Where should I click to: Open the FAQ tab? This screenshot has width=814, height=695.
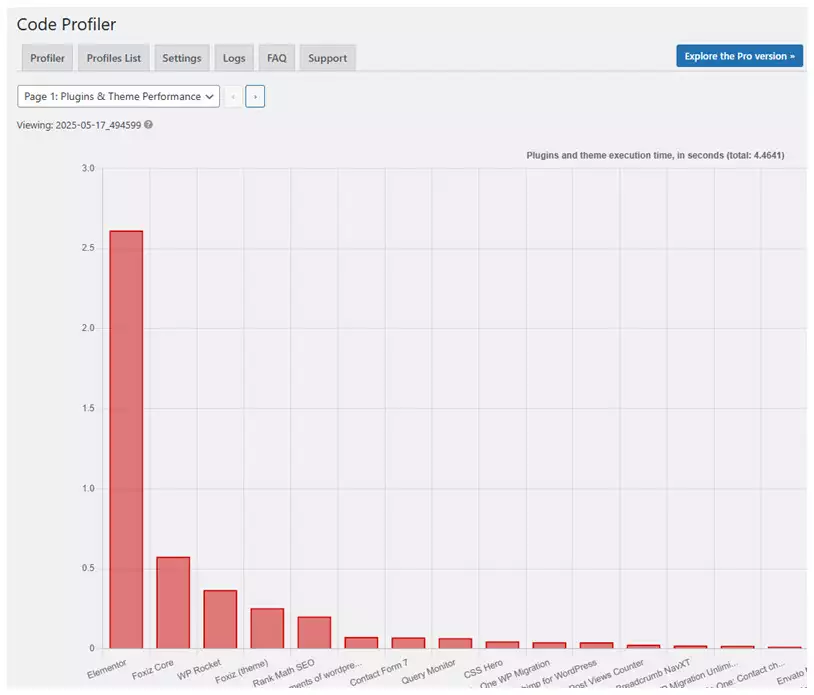tap(277, 58)
